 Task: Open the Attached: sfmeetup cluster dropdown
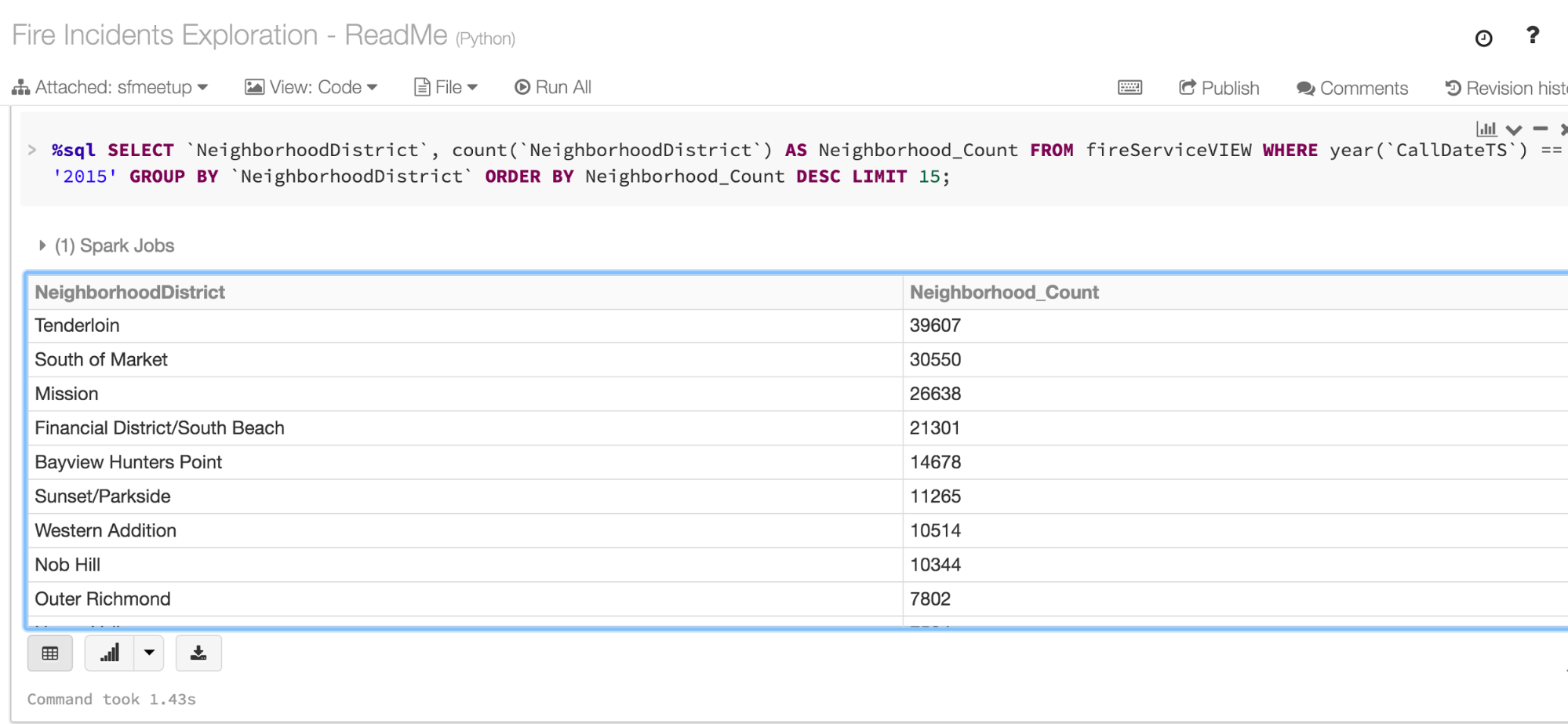point(110,87)
